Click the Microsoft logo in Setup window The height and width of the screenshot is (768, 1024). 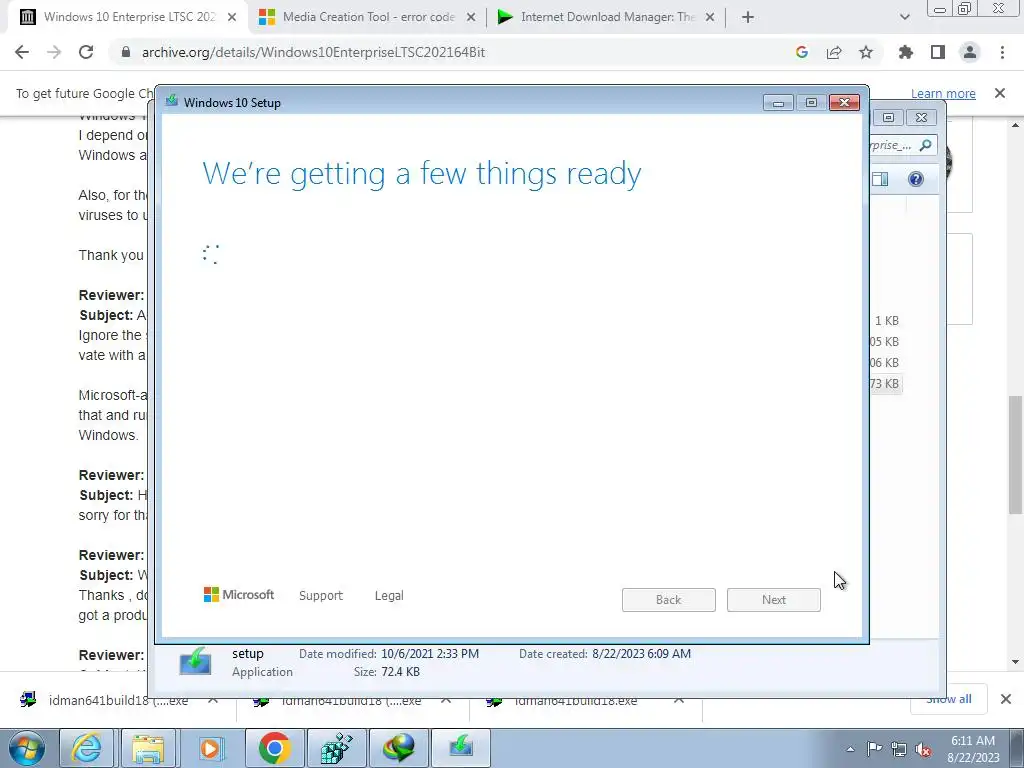point(239,594)
